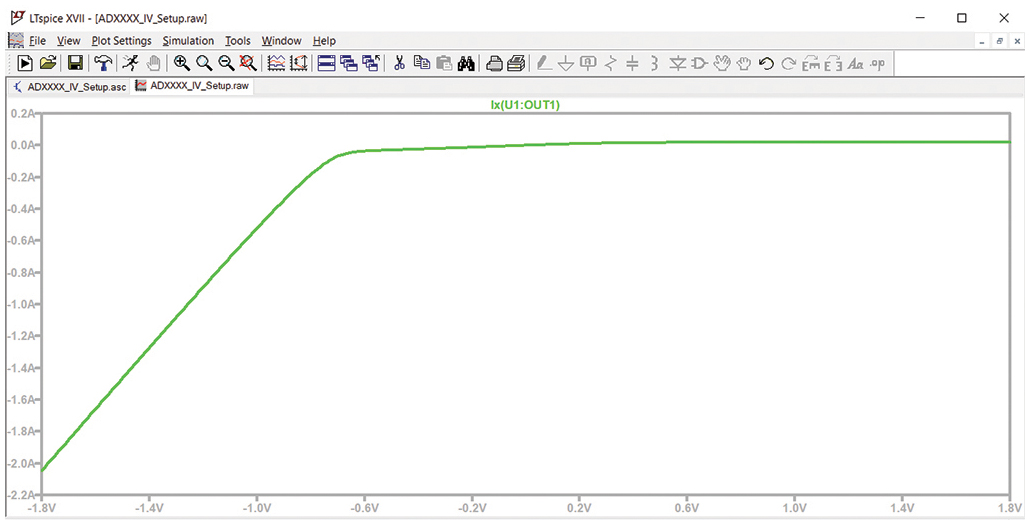
Task: Select the Move open-hand tool
Action: point(722,63)
